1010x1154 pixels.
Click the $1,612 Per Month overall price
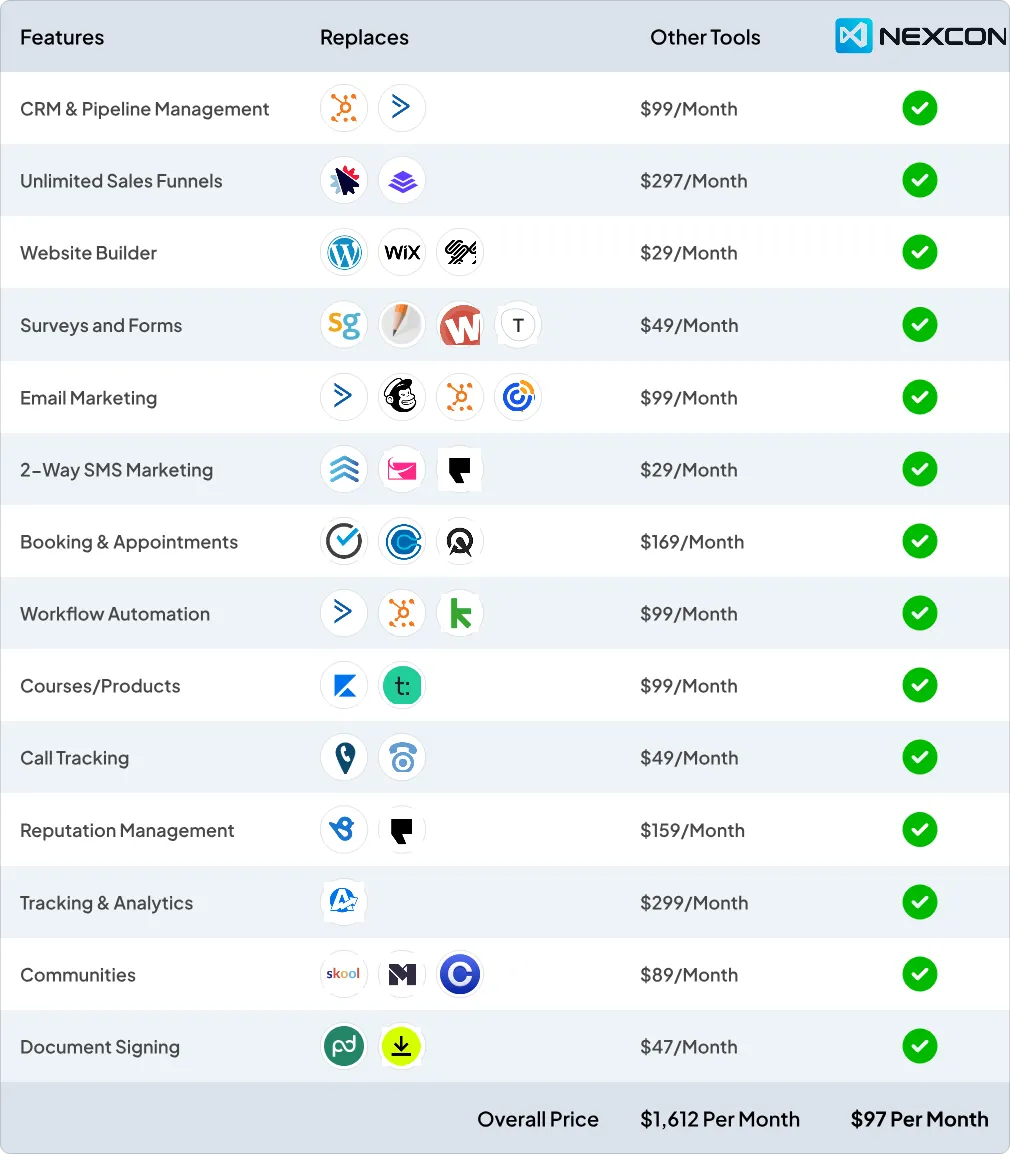[x=720, y=1119]
